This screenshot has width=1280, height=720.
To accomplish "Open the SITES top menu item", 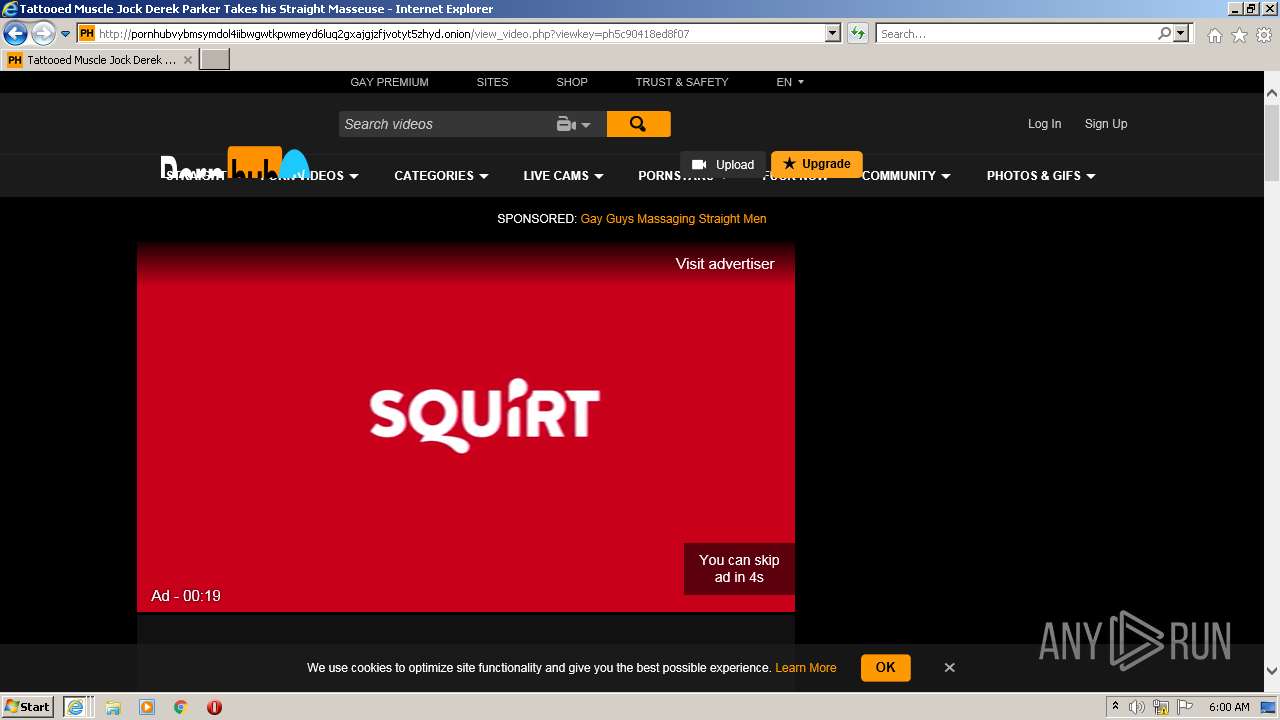I will tap(492, 82).
